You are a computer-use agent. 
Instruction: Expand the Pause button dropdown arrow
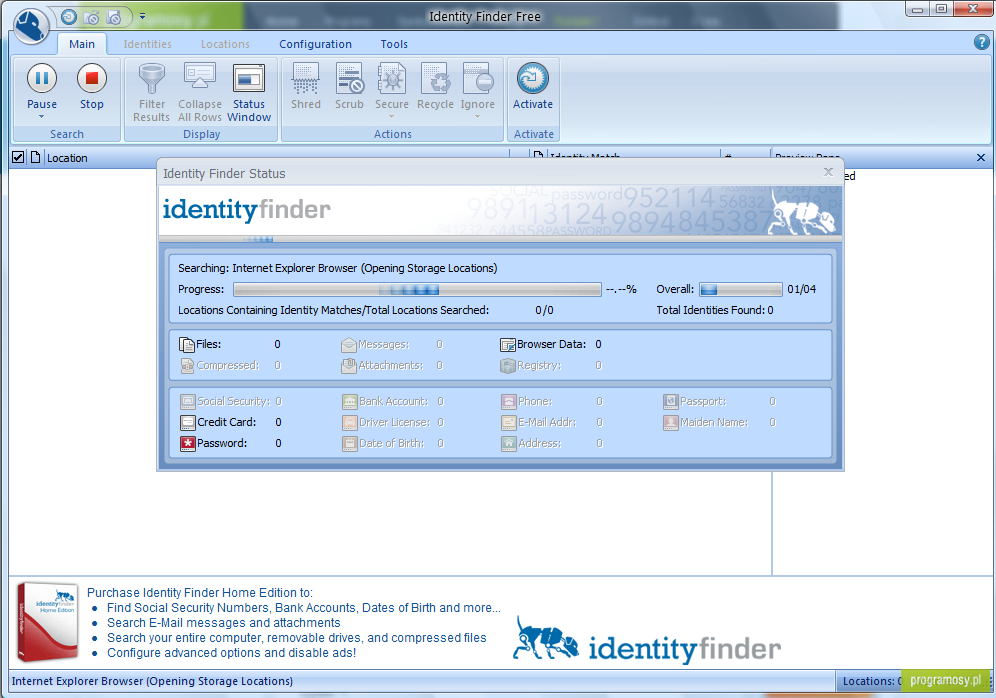(x=42, y=117)
